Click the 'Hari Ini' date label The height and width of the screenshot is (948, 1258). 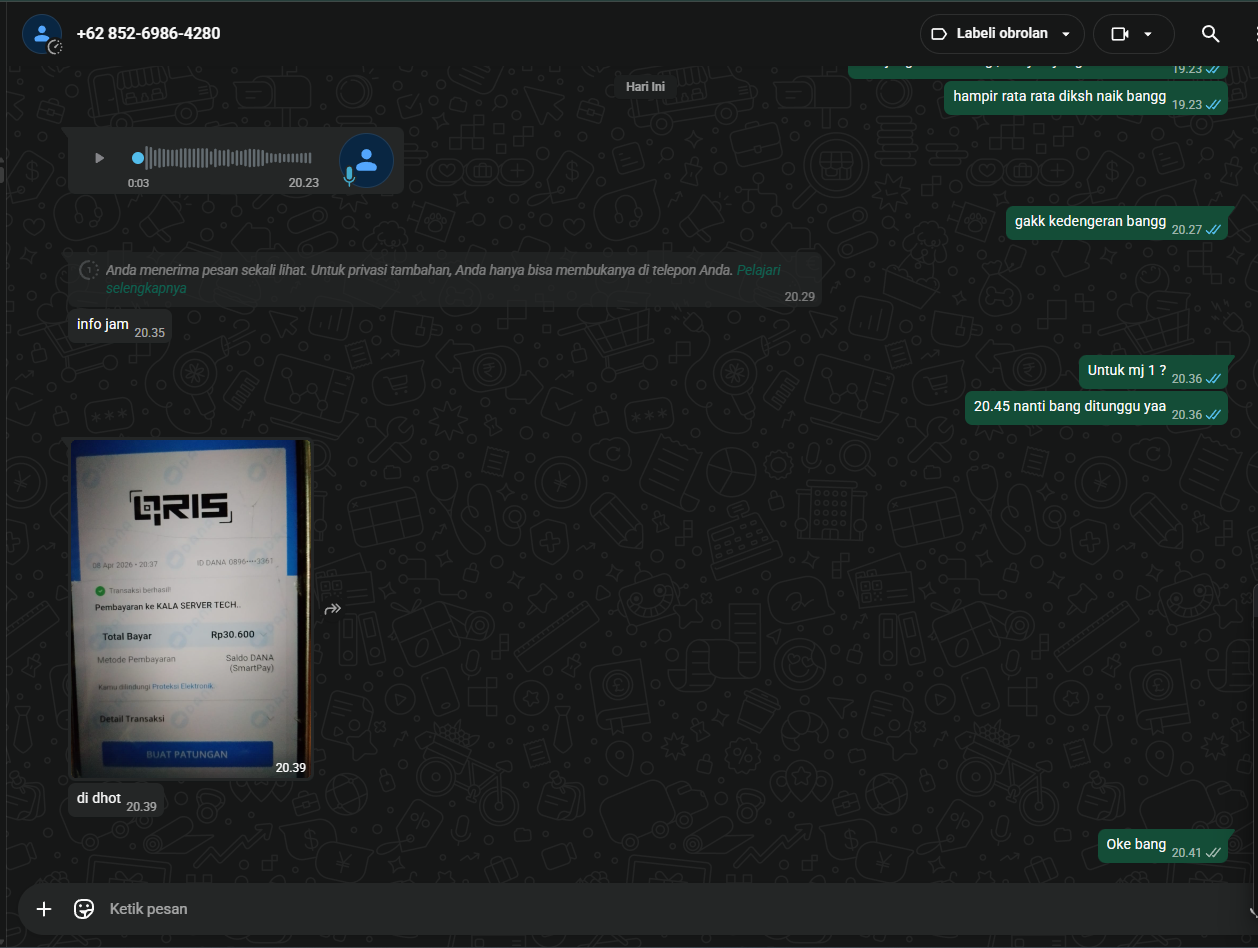[645, 86]
